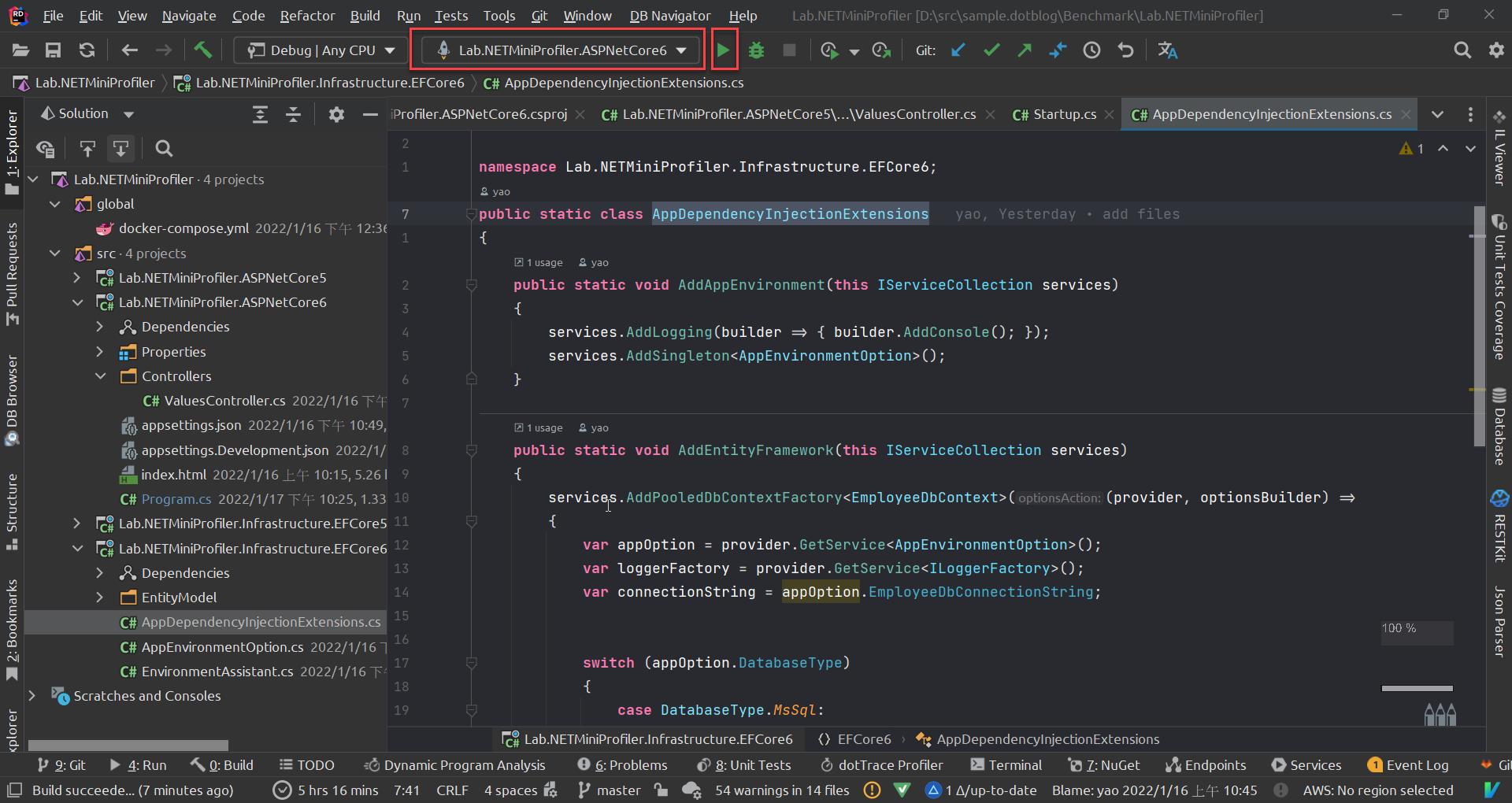1512x803 pixels.
Task: Expand Scratches and Consoles
Action: pos(32,696)
